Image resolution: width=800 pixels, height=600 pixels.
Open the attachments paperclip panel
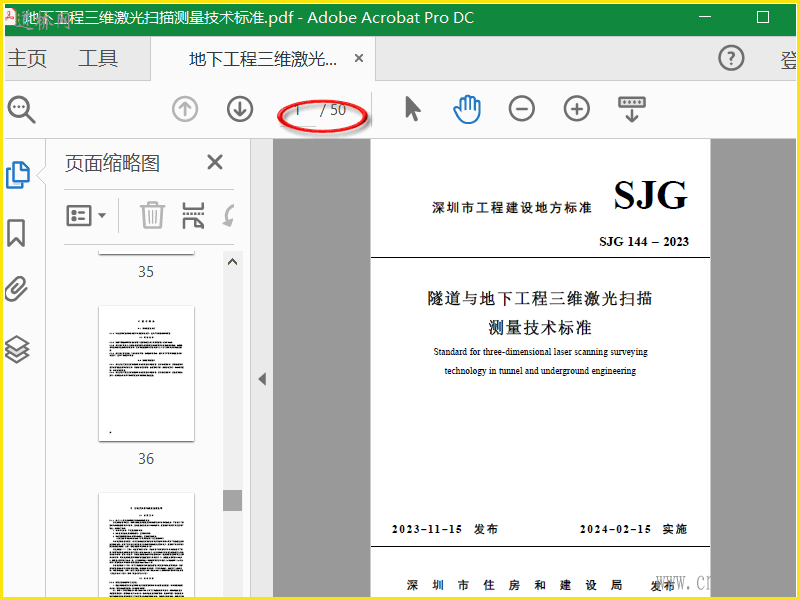tap(16, 289)
